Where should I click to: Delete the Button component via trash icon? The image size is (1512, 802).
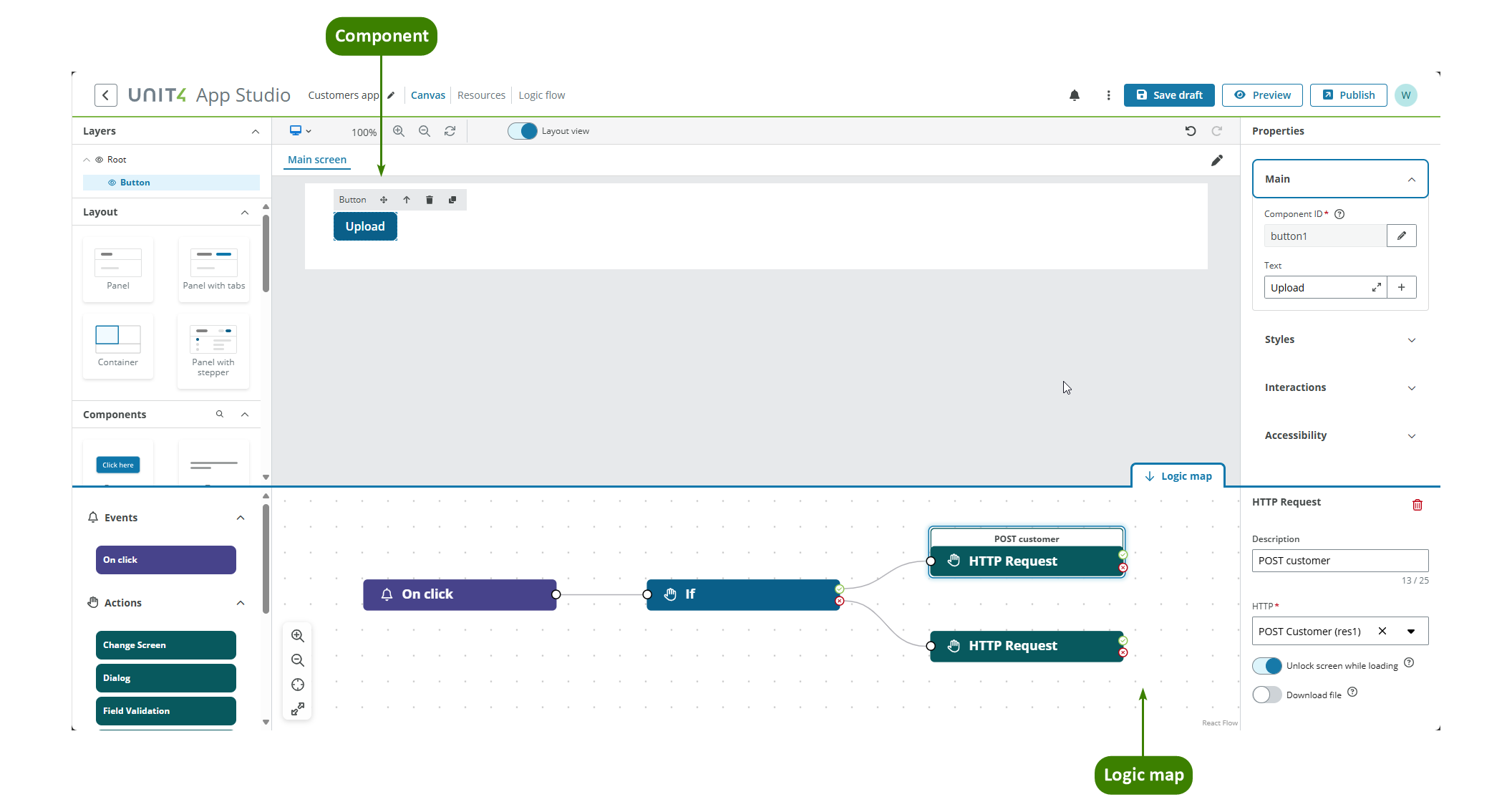(429, 200)
